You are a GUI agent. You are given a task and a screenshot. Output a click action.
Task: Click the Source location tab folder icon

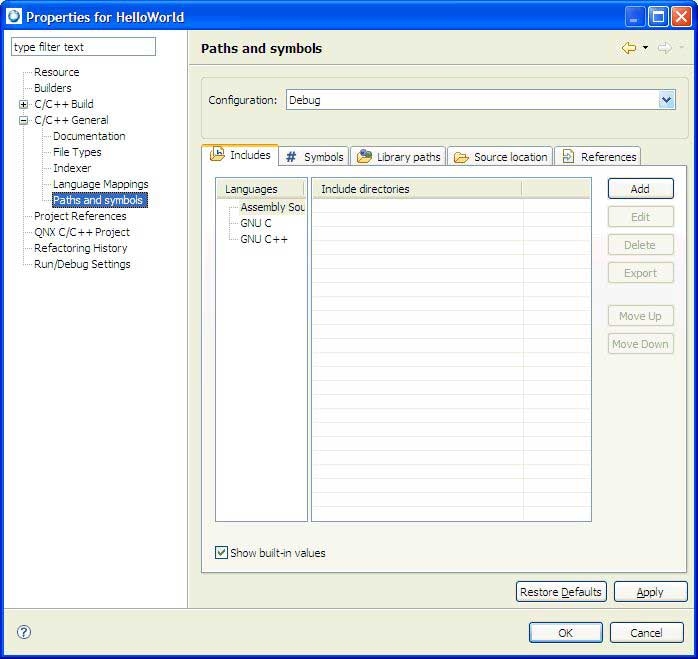tap(461, 157)
